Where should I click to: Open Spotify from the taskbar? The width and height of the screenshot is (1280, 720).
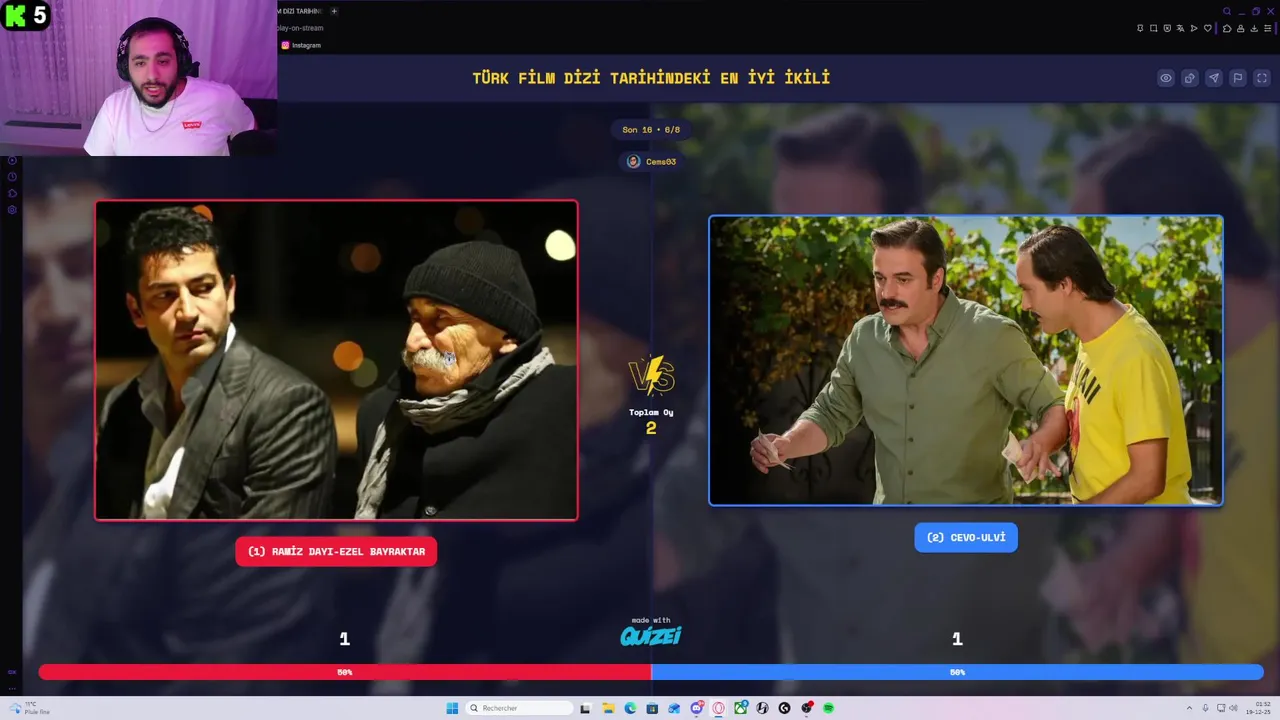pos(828,708)
